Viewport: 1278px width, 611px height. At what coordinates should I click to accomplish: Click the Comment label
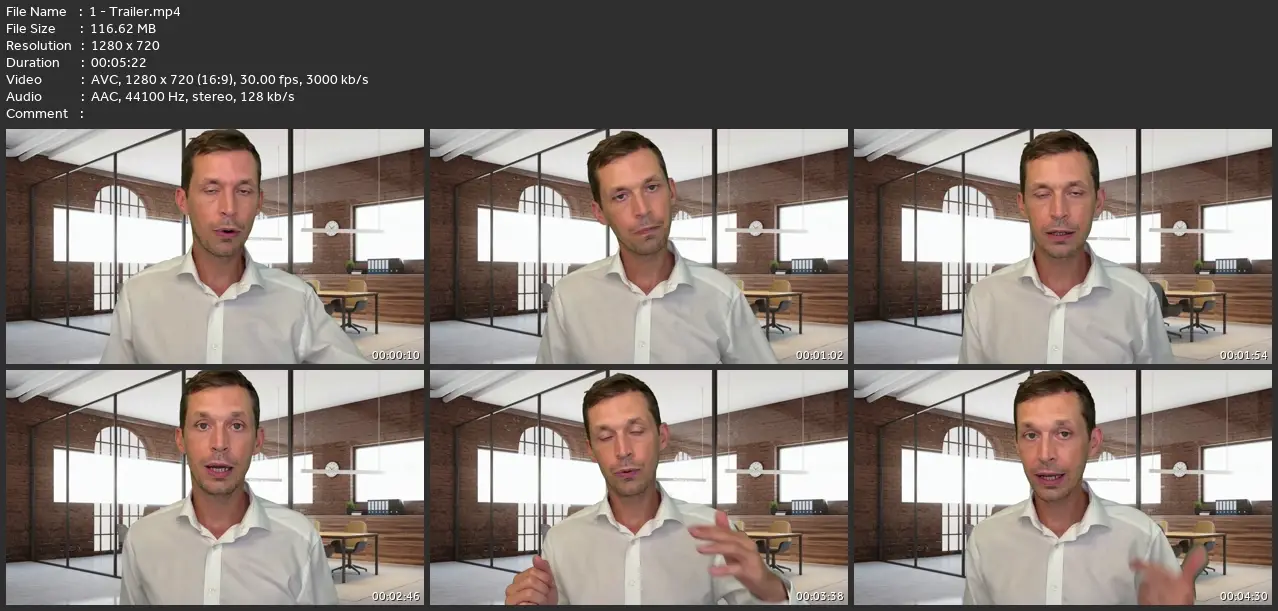[37, 114]
